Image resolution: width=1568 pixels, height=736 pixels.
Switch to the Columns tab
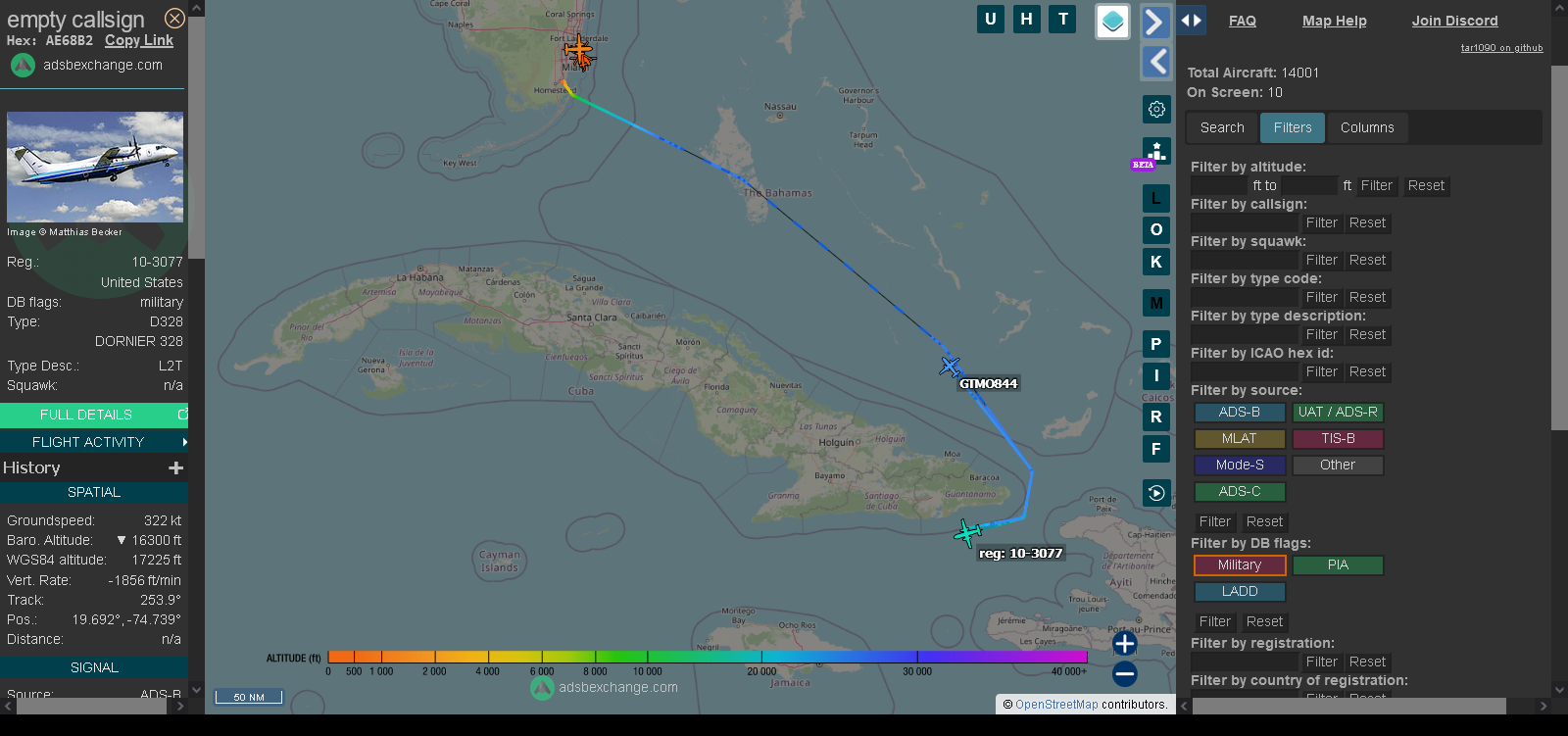1367,127
